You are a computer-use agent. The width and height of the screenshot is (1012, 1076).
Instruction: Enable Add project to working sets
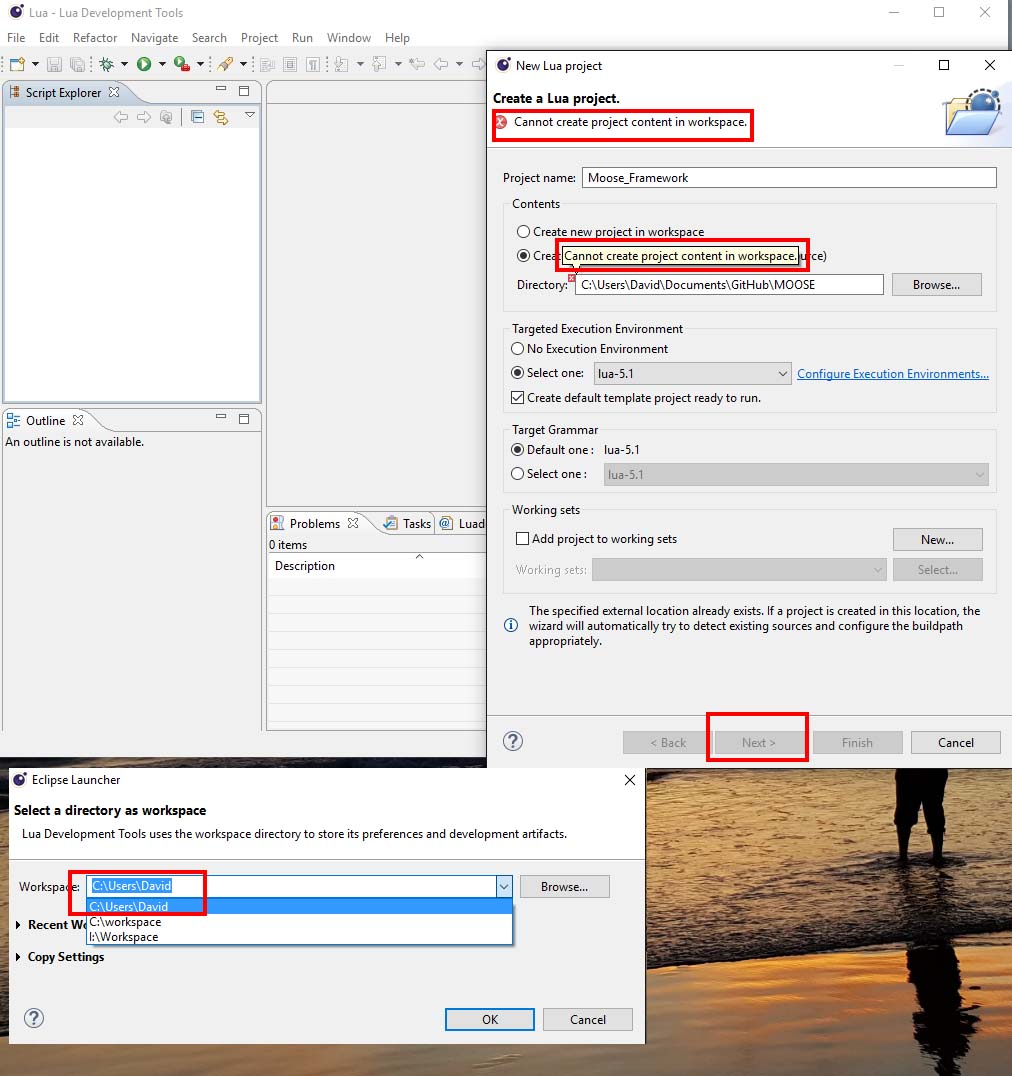(x=522, y=539)
